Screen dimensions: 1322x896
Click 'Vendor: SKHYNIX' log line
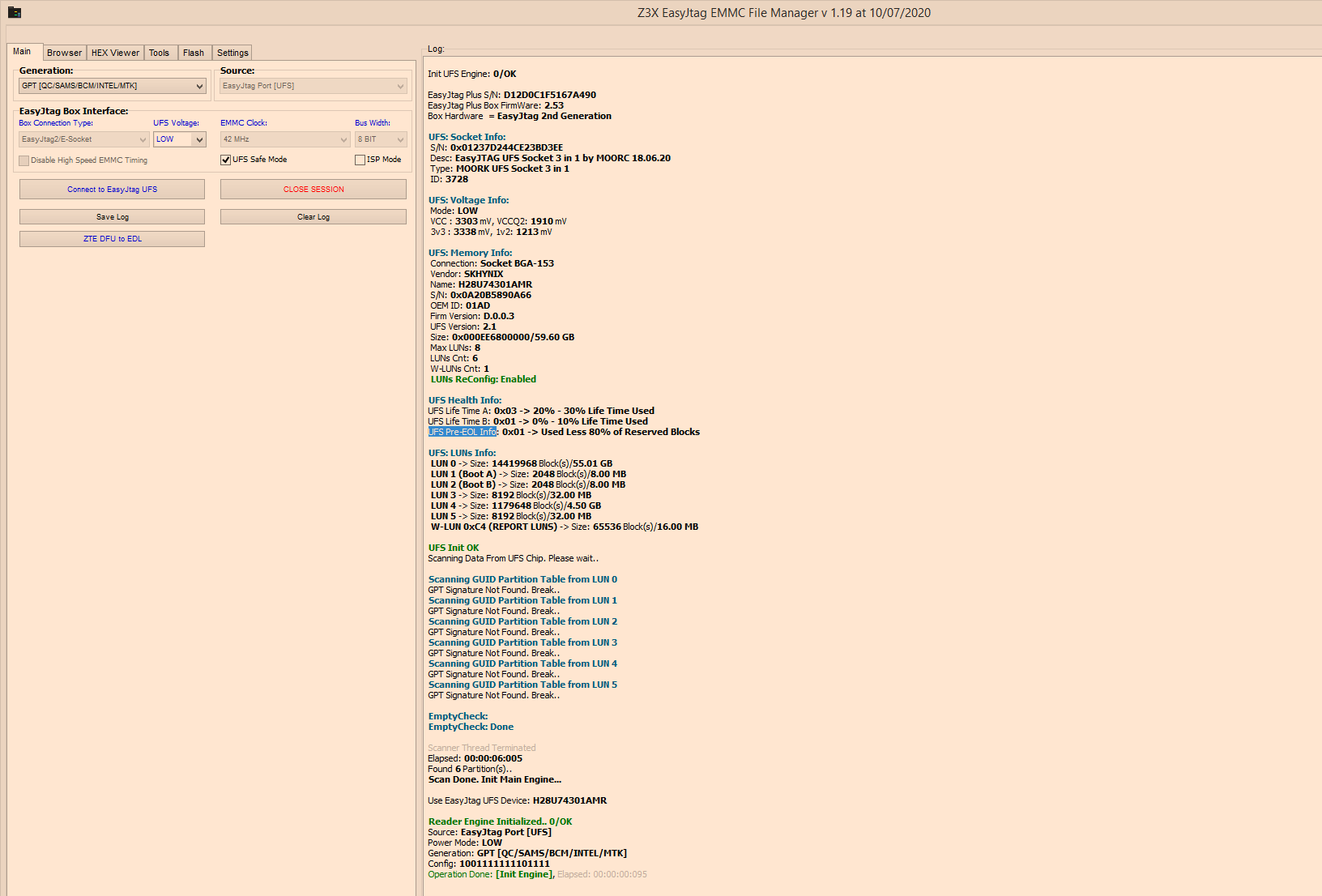(467, 274)
